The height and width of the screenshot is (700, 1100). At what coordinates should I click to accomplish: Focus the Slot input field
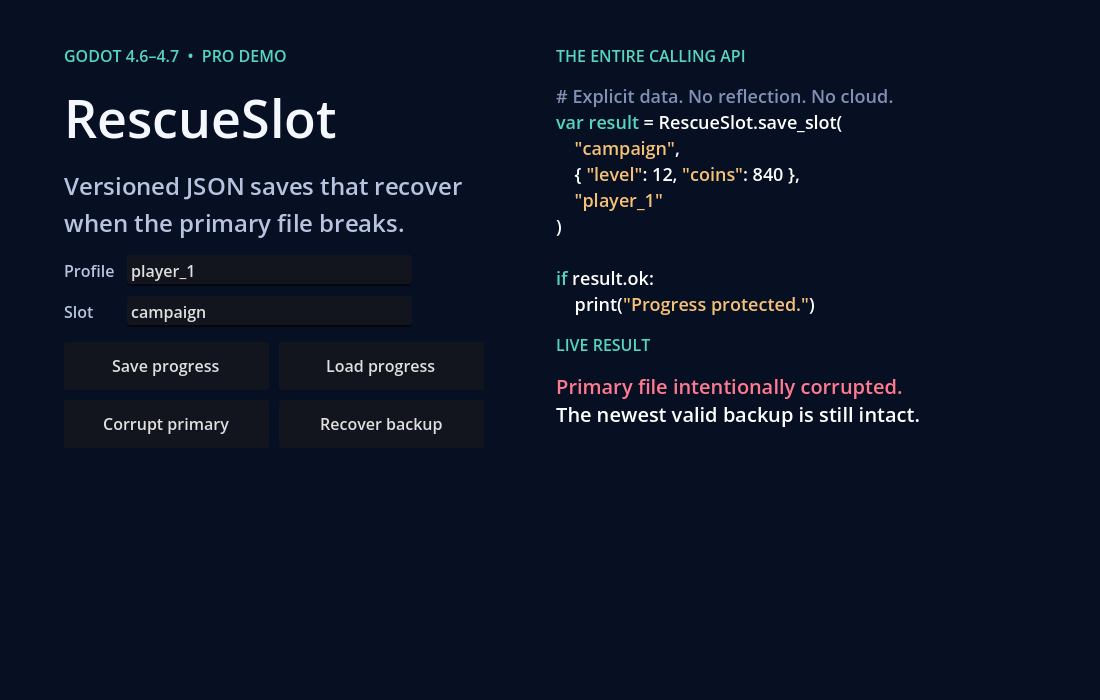point(269,311)
